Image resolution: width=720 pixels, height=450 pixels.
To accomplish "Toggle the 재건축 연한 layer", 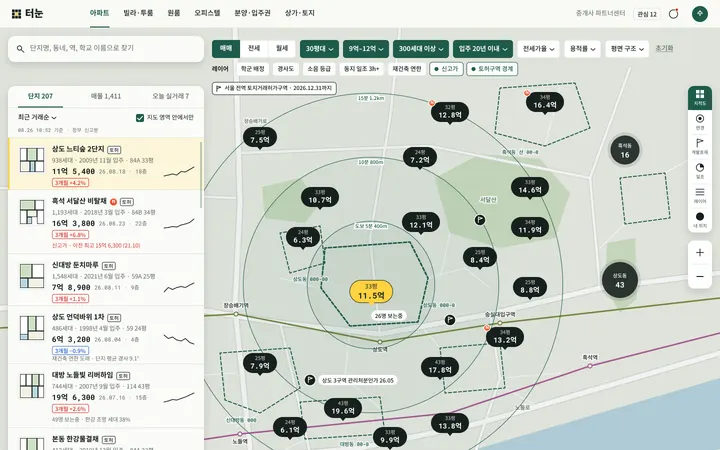I will click(x=406, y=69).
